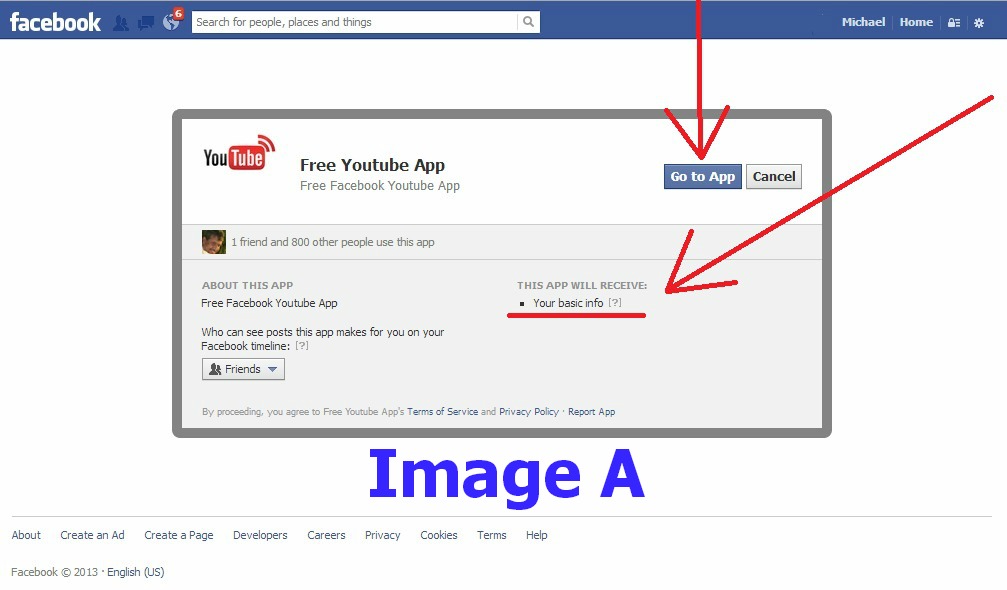Open Michael's profile link

(x=863, y=22)
